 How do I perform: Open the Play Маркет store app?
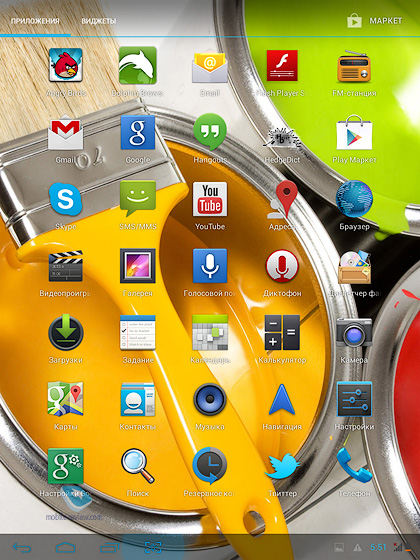[x=354, y=133]
